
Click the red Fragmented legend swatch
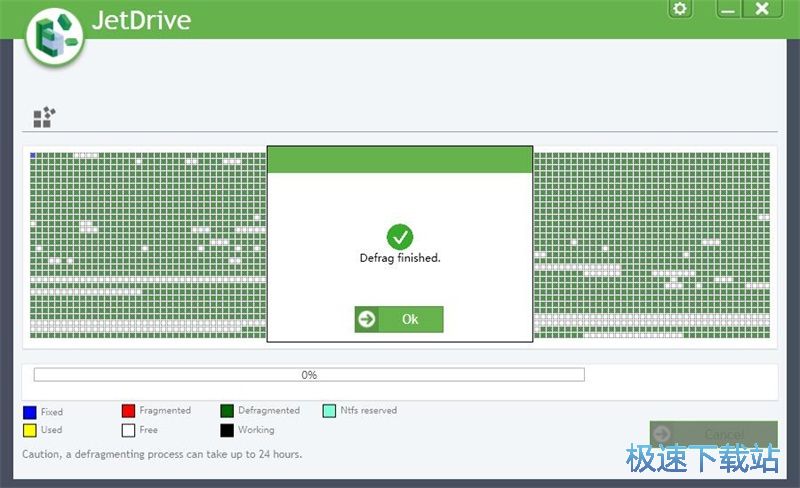pos(129,411)
